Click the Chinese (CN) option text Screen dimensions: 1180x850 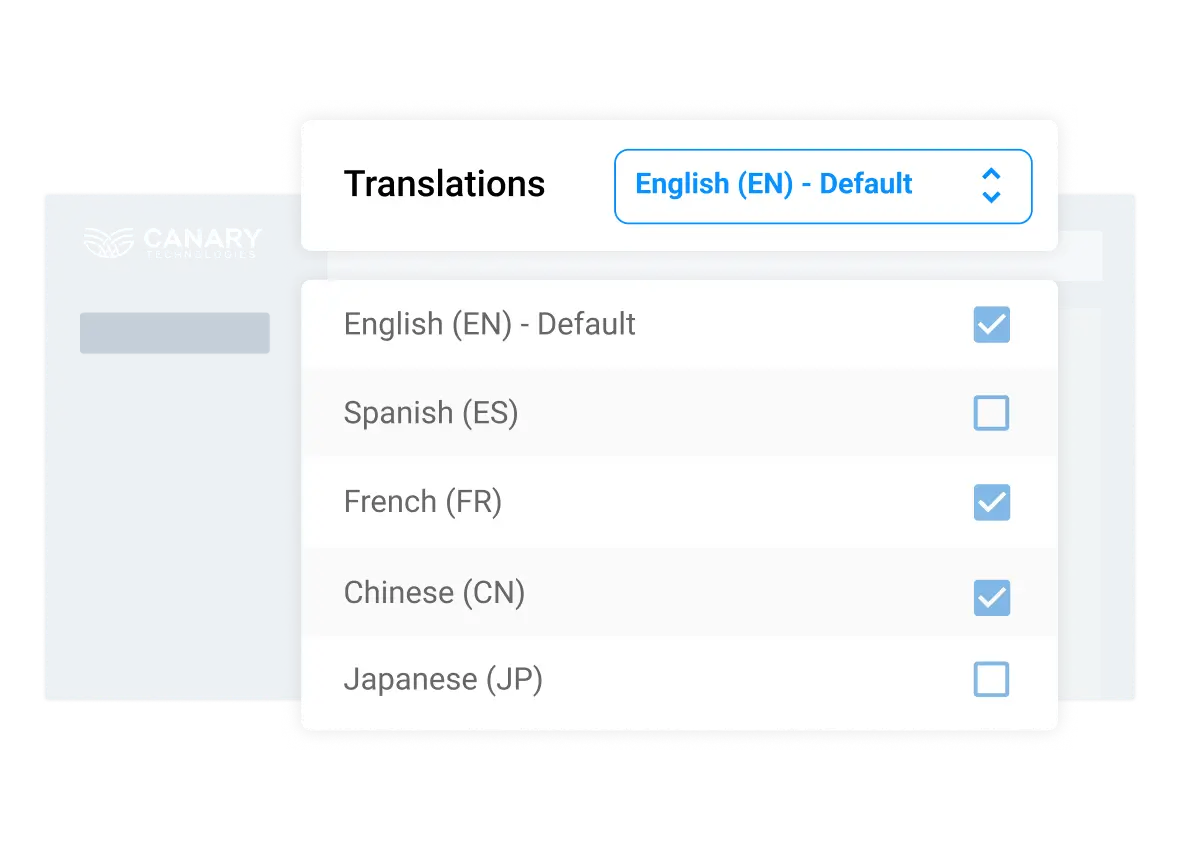434,592
